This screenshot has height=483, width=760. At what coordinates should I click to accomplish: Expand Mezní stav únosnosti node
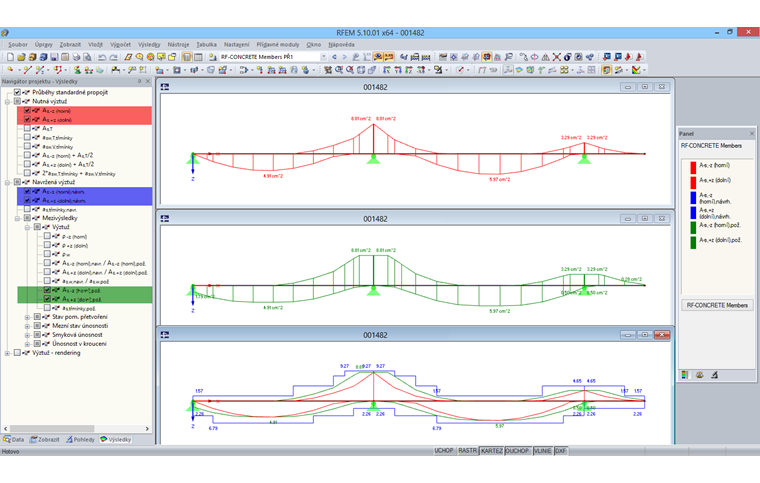tap(27, 326)
